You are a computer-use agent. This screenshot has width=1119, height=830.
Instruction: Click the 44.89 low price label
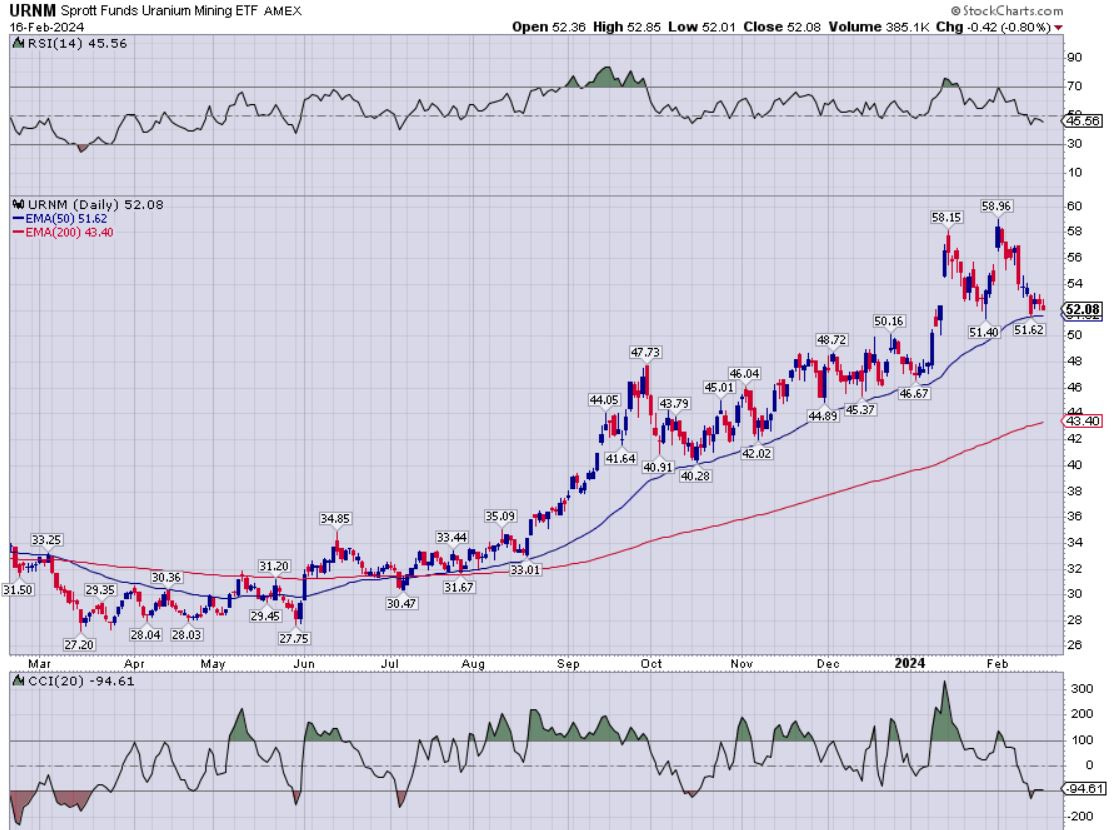[x=822, y=415]
